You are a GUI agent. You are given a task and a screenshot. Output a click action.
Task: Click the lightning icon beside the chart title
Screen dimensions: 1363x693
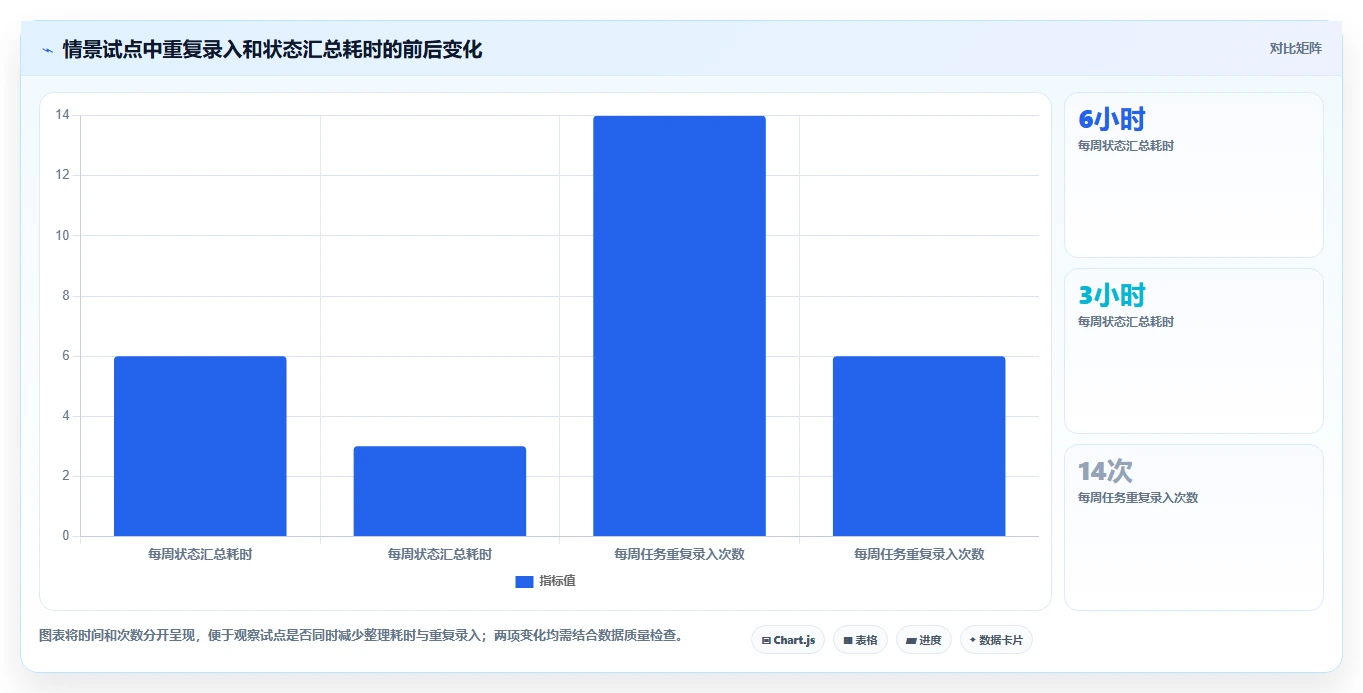pyautogui.click(x=48, y=50)
